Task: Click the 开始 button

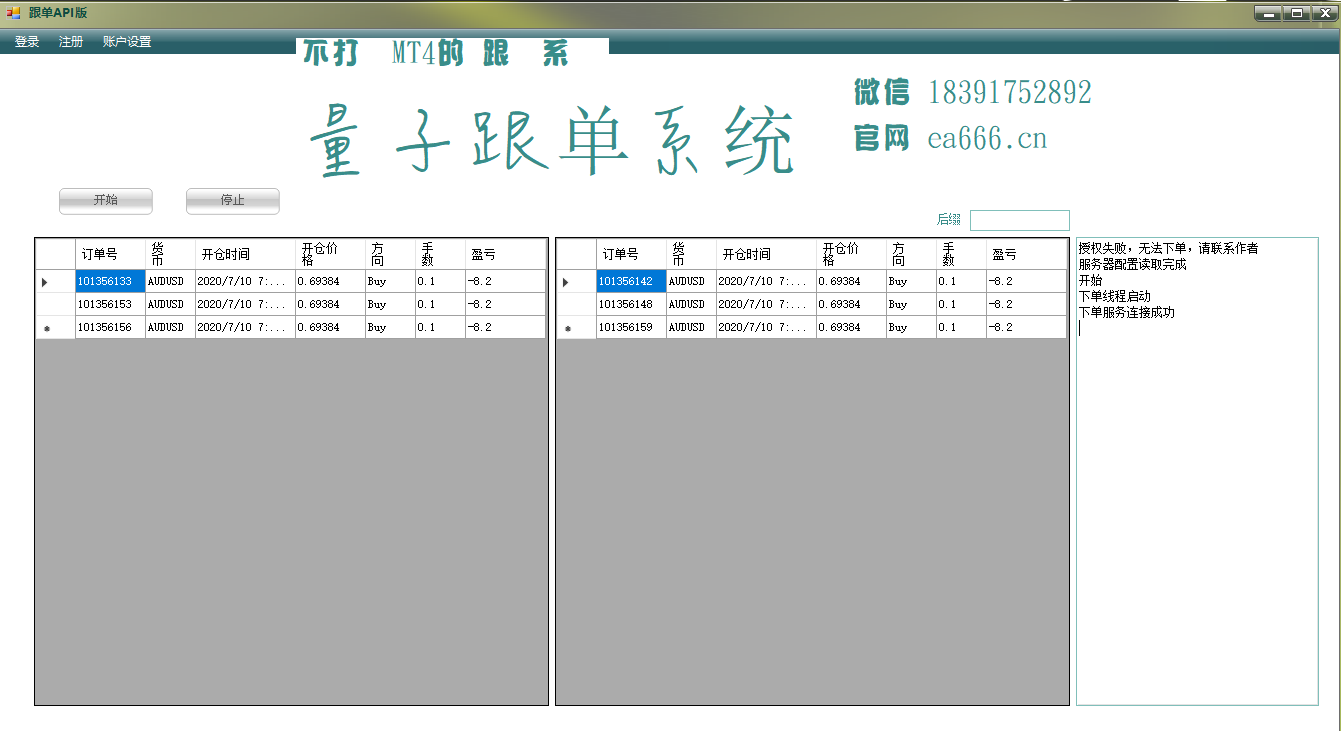Action: coord(106,201)
